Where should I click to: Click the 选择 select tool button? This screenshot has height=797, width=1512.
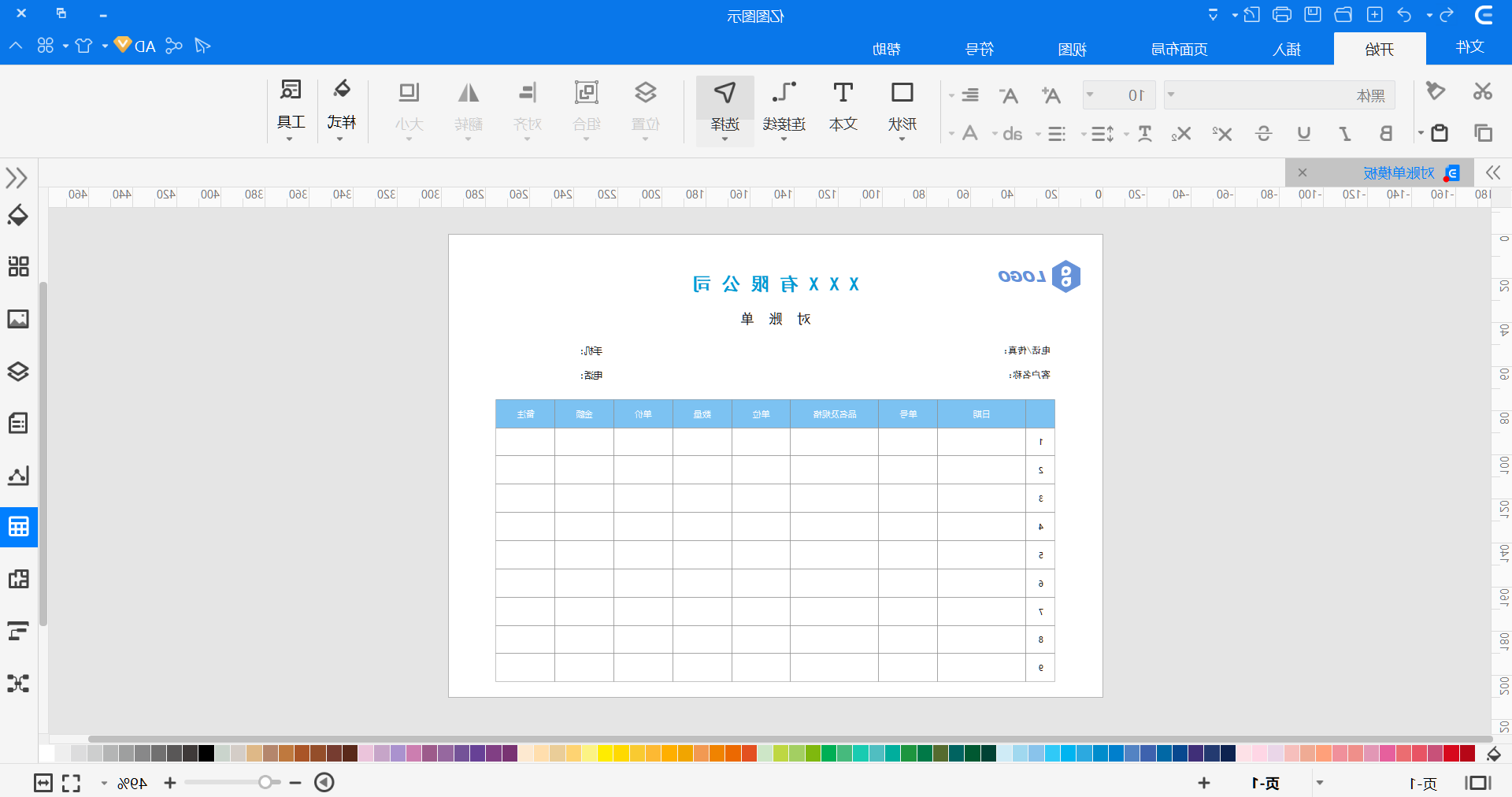(725, 110)
